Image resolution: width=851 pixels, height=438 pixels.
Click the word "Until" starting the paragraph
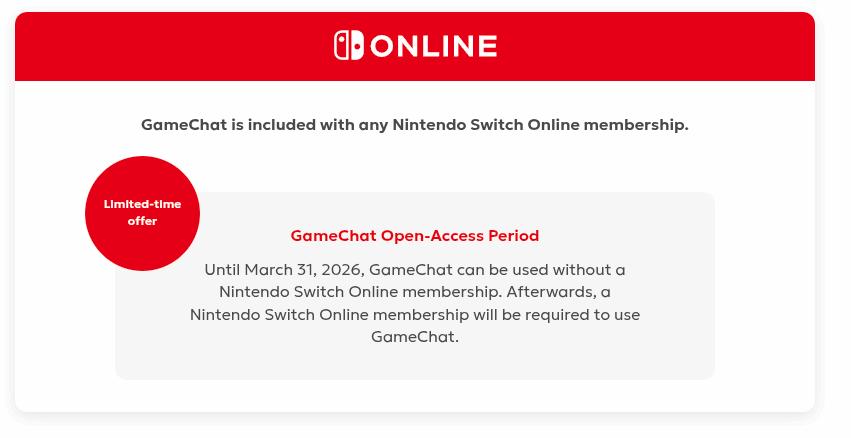pyautogui.click(x=223, y=270)
